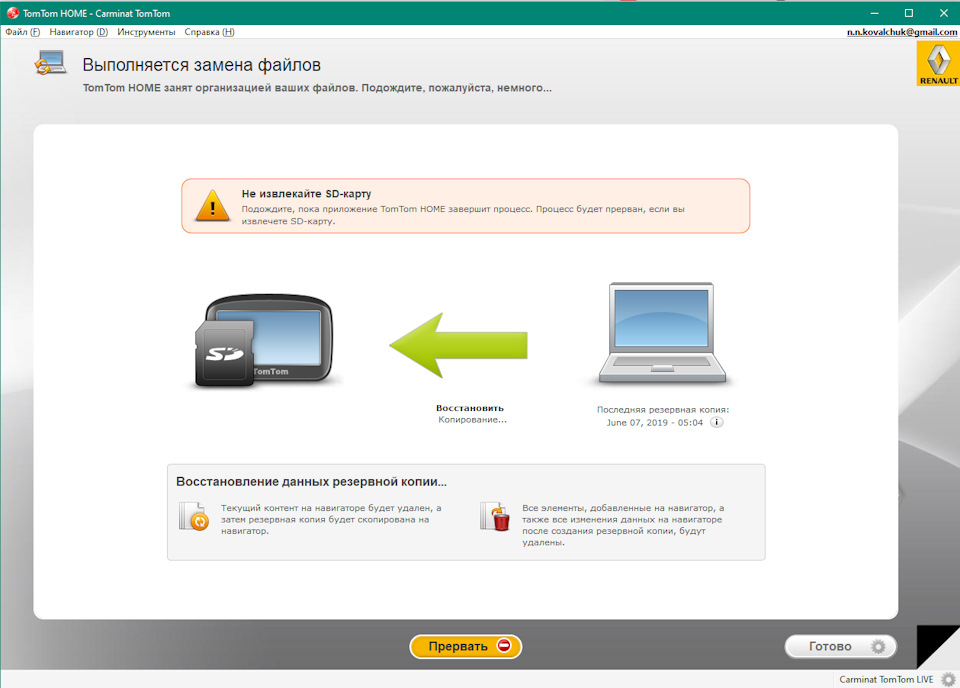The image size is (960, 688).
Task: Click the Восстановить label under arrow
Action: pos(470,408)
